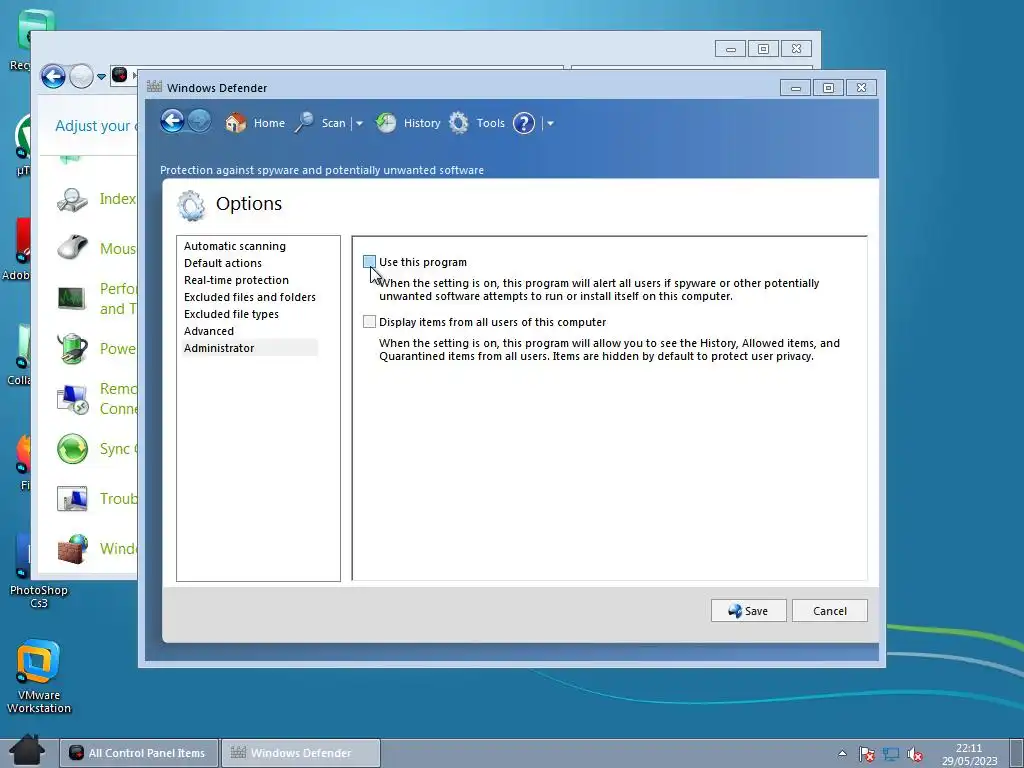Tick Display items from all users checkbox
The height and width of the screenshot is (768, 1024).
pos(370,322)
